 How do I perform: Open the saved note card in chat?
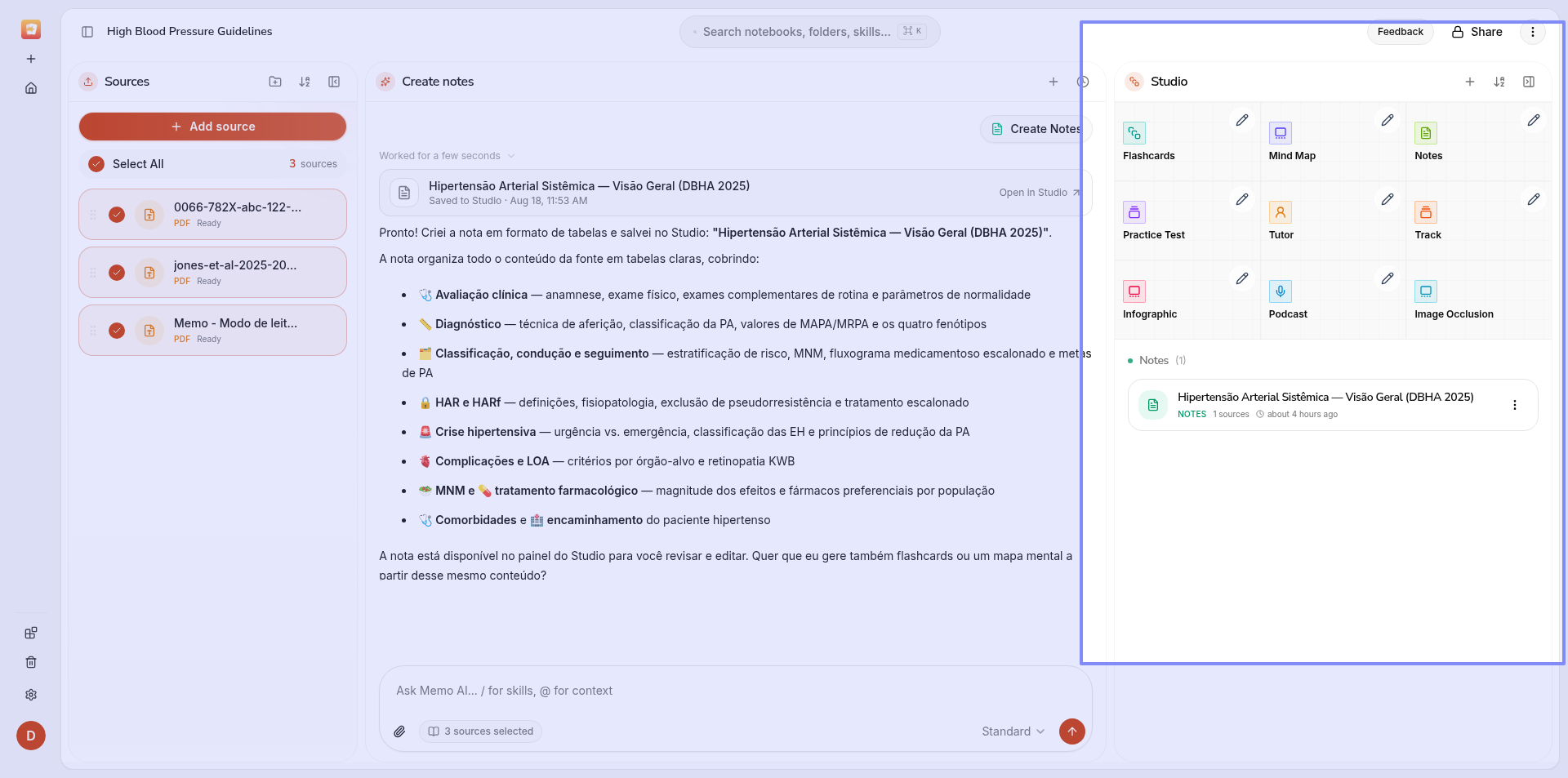point(735,193)
